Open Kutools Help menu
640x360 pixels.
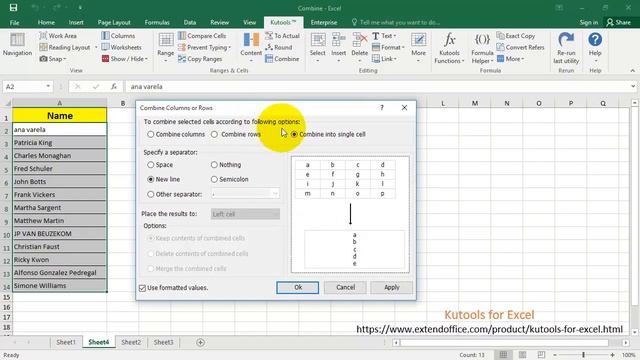pyautogui.click(x=595, y=46)
